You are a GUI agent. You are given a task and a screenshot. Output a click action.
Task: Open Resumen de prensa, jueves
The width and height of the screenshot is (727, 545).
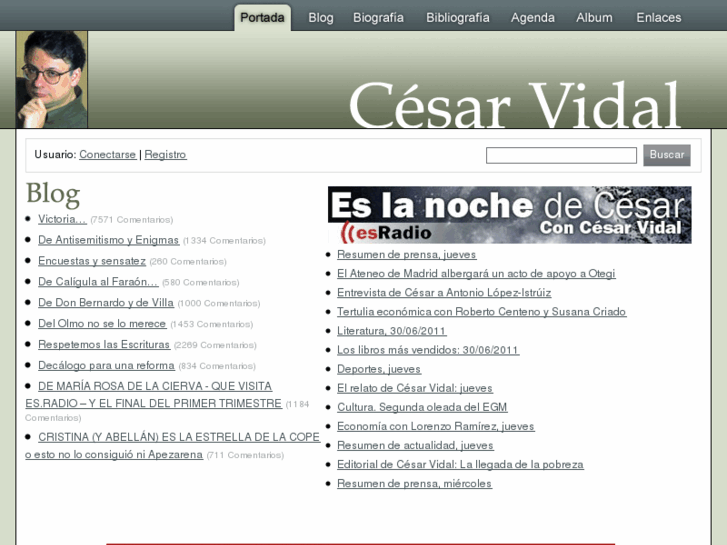407,254
